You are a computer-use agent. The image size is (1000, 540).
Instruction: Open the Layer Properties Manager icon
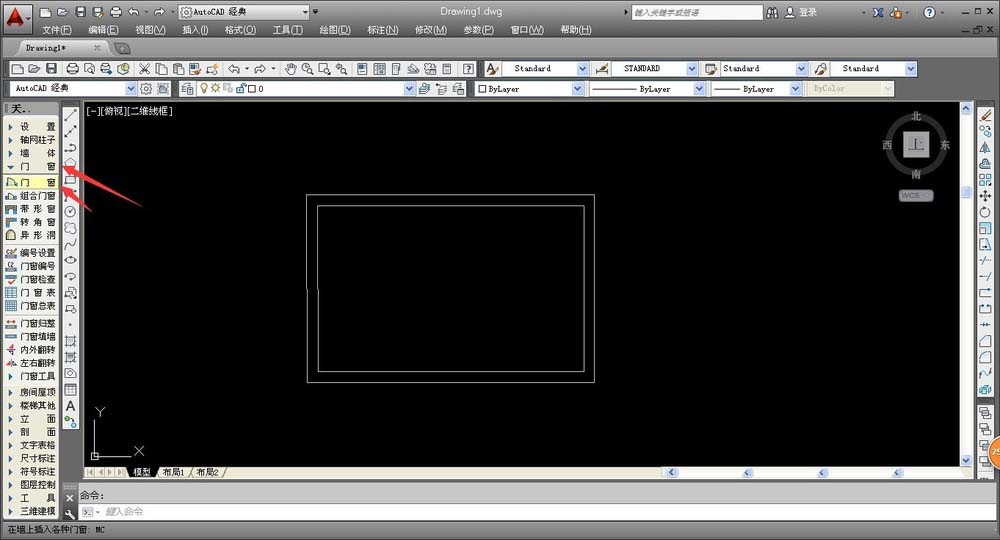[187, 89]
